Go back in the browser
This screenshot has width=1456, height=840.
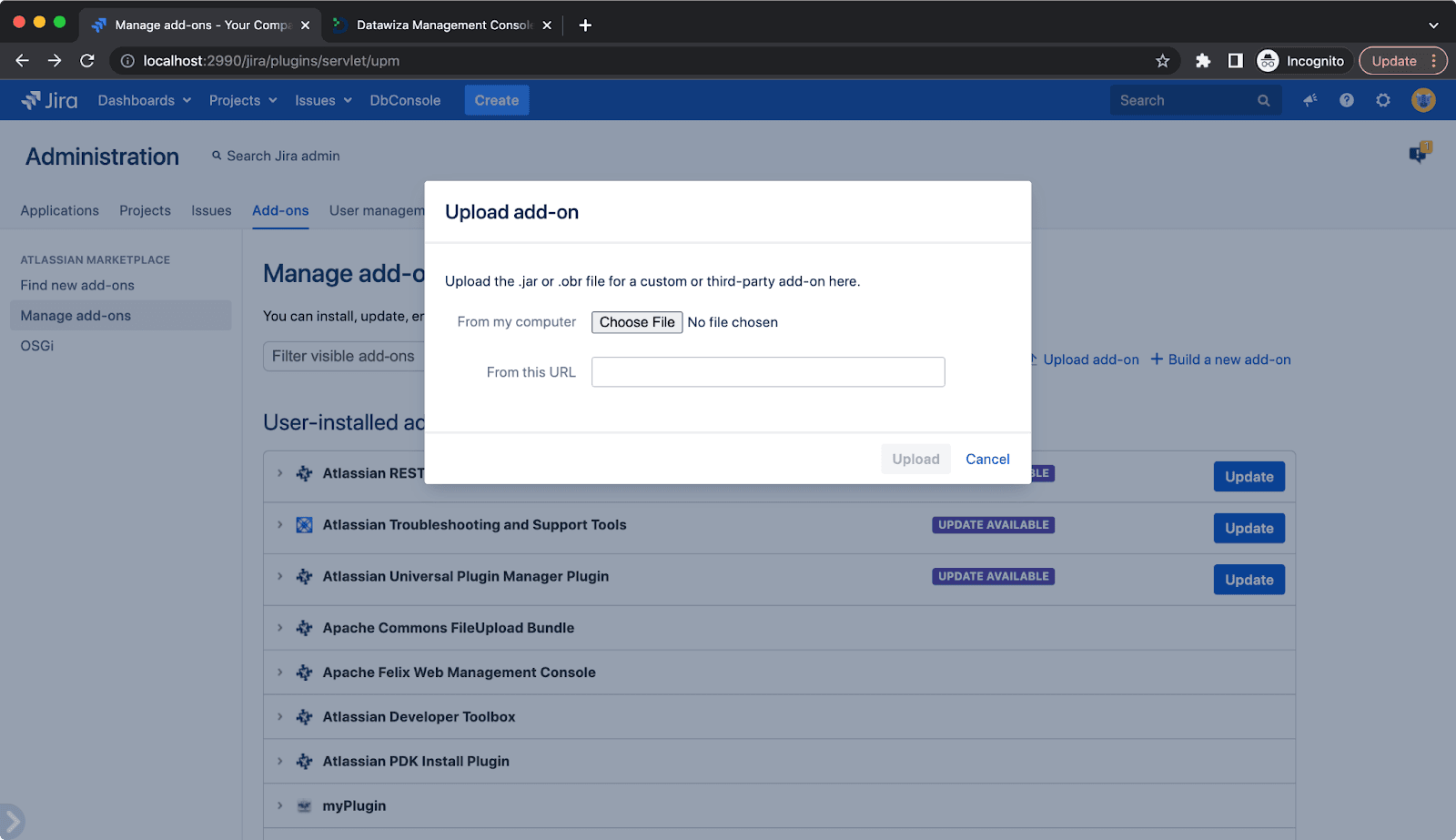coord(22,61)
